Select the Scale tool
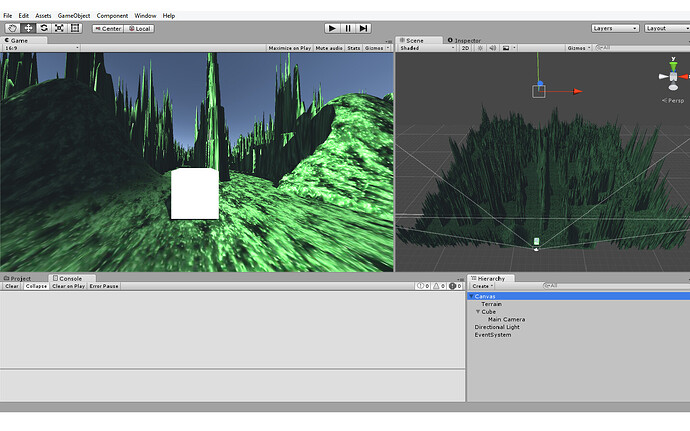 click(x=59, y=28)
